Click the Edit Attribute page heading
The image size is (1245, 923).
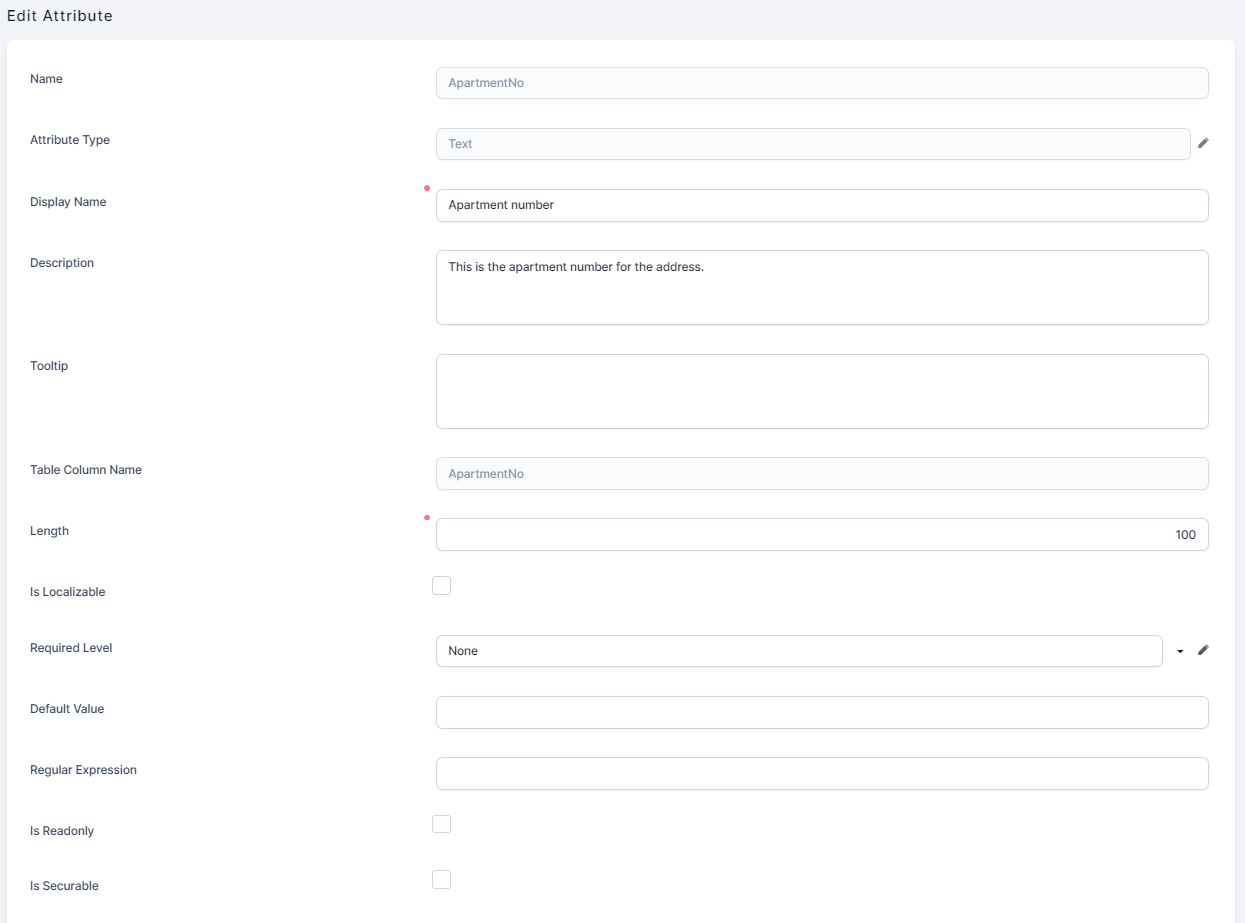pyautogui.click(x=60, y=16)
